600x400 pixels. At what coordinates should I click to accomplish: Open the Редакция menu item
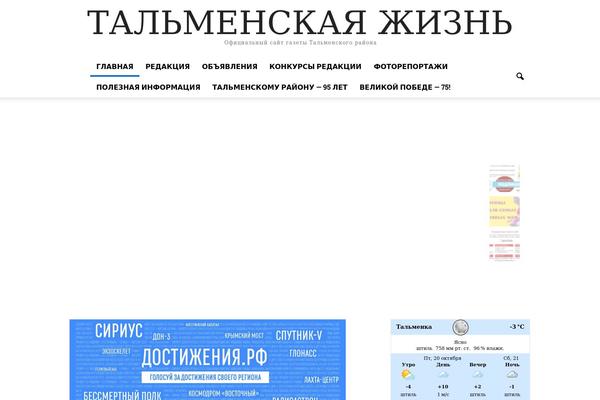(168, 67)
